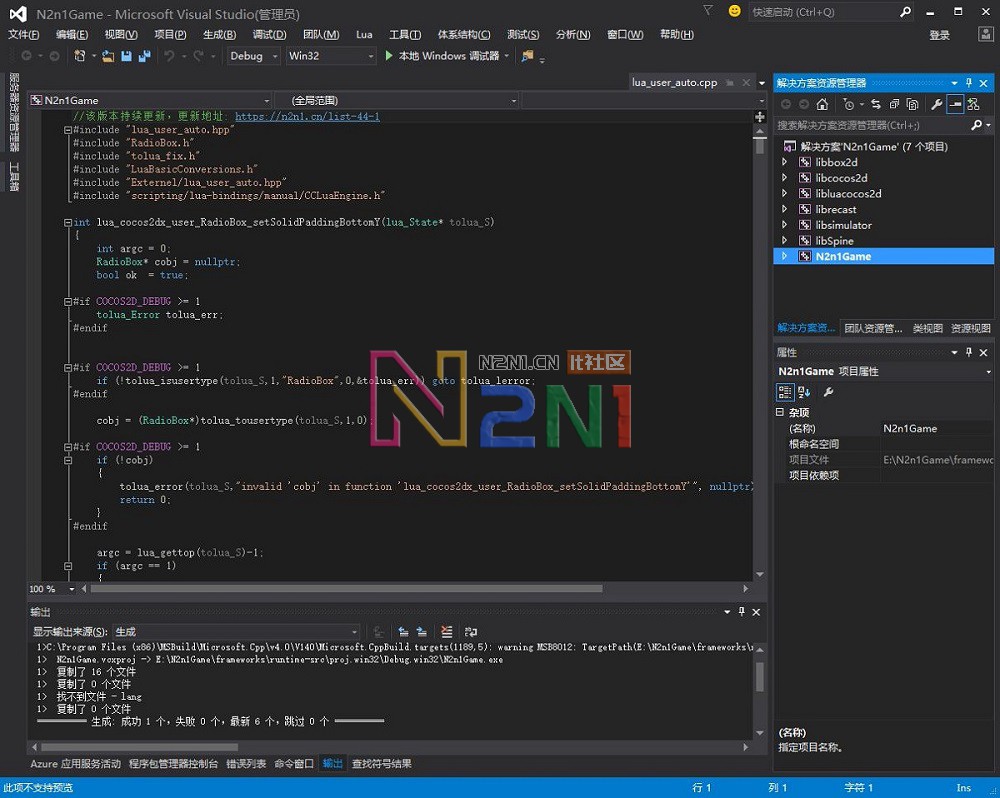
Task: Click the n2n1.cn link in the code comment
Action: 307,117
